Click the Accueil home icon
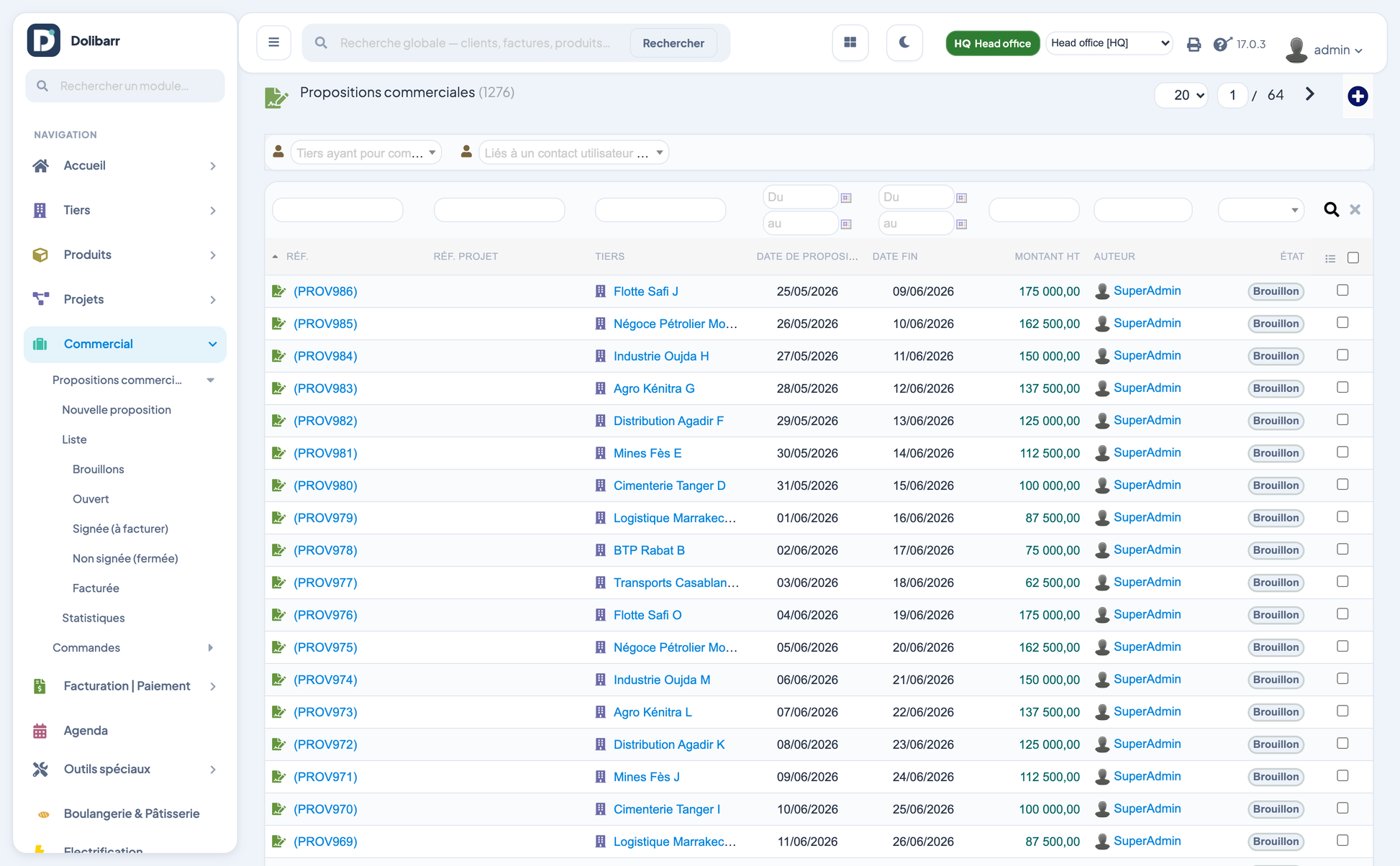The width and height of the screenshot is (1400, 866). (40, 165)
